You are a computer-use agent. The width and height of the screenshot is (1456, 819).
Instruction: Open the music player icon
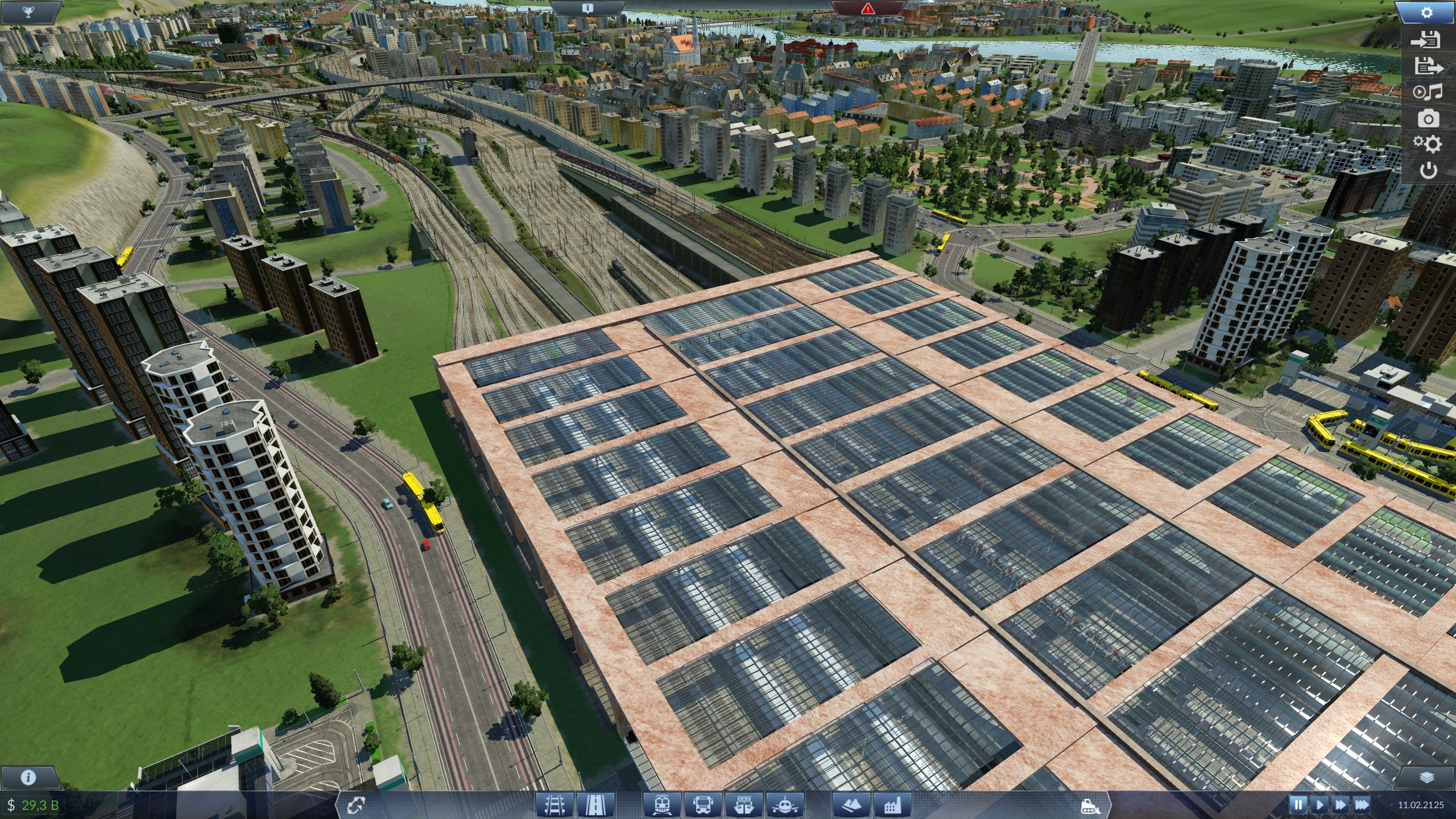click(1428, 92)
